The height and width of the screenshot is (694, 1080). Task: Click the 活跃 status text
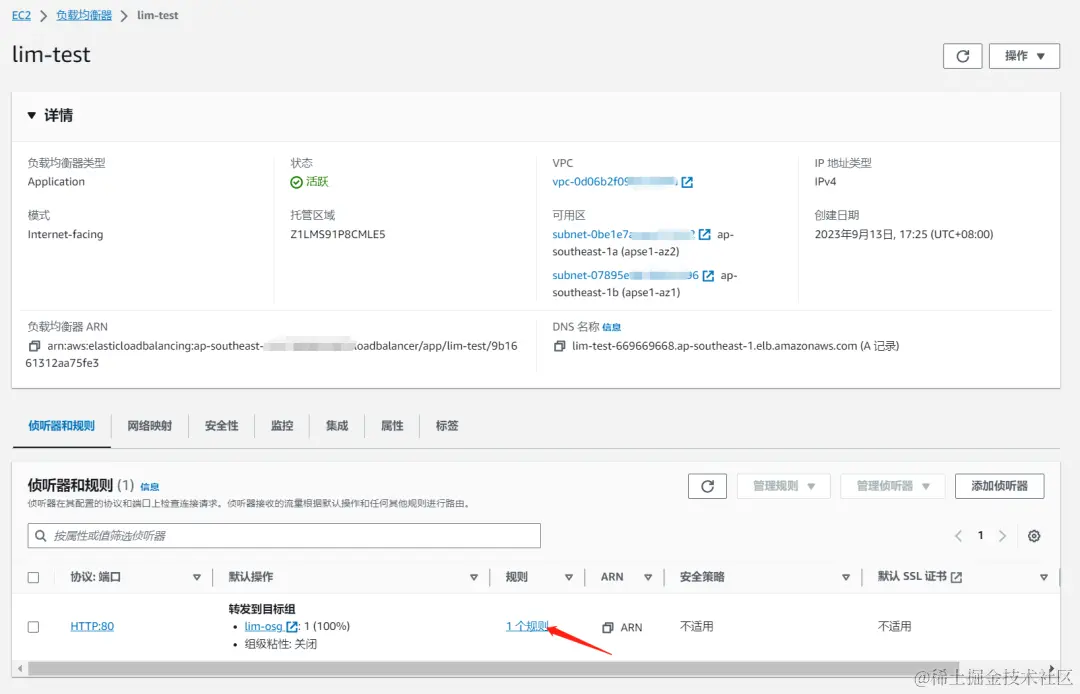[x=318, y=182]
